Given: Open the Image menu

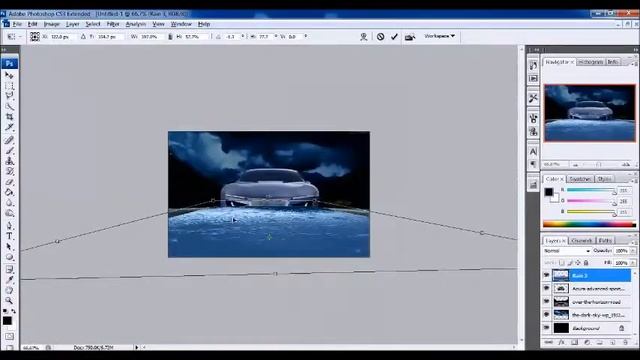Looking at the screenshot, I should point(51,24).
